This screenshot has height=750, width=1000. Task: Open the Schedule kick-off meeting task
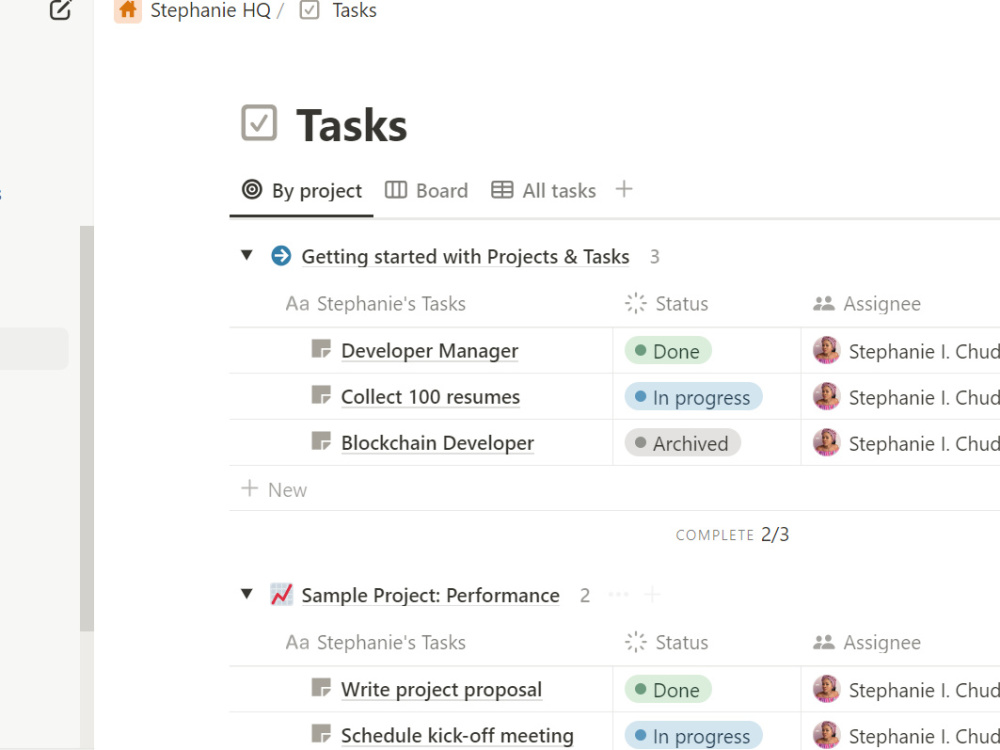457,735
